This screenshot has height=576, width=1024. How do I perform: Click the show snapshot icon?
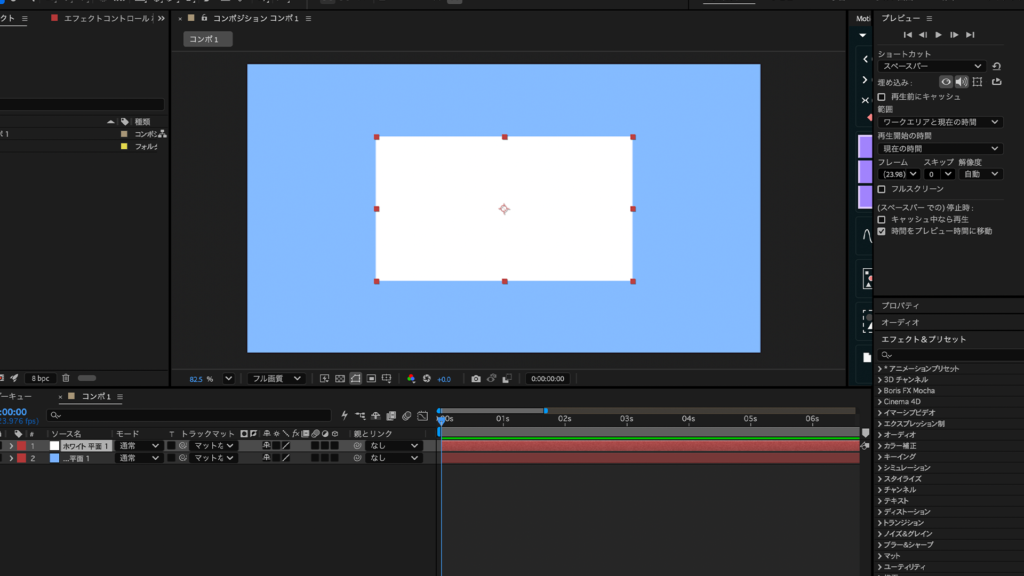[x=491, y=379]
